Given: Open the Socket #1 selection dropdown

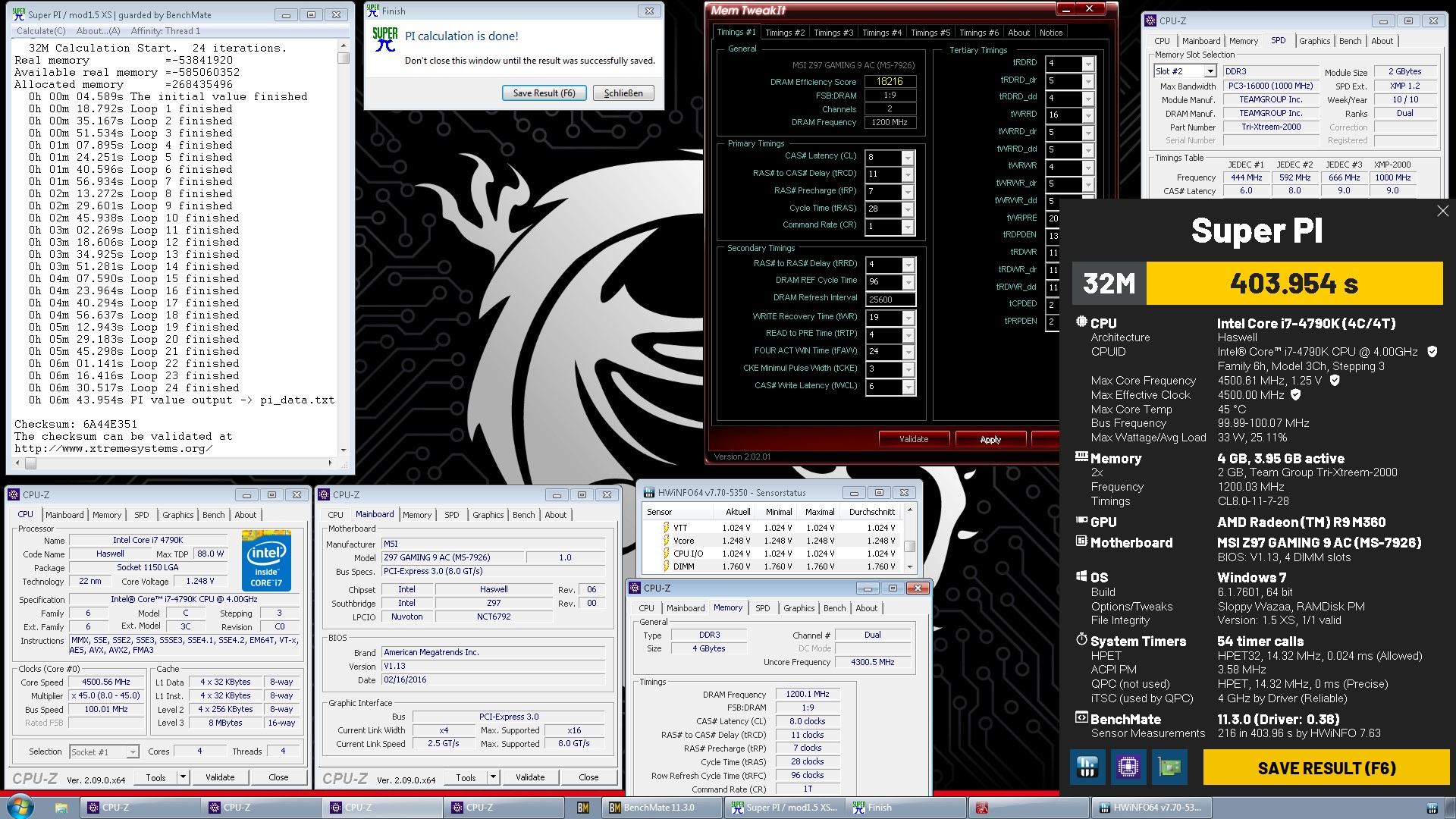Looking at the screenshot, I should point(133,752).
